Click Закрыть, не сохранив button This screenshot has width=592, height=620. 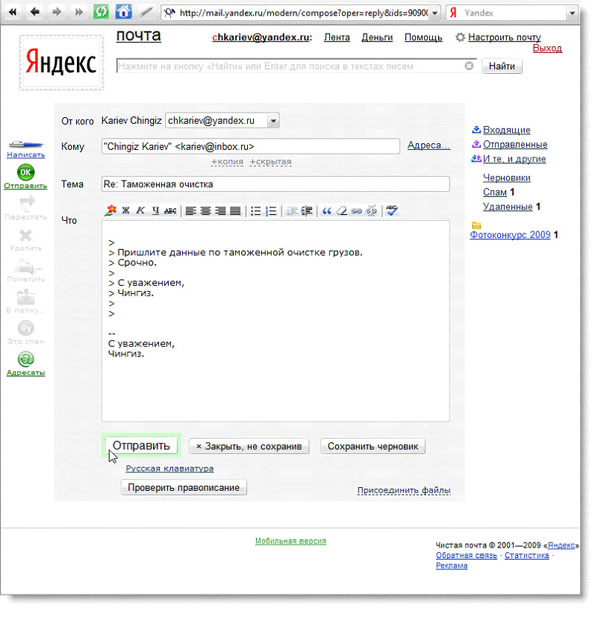tap(249, 446)
